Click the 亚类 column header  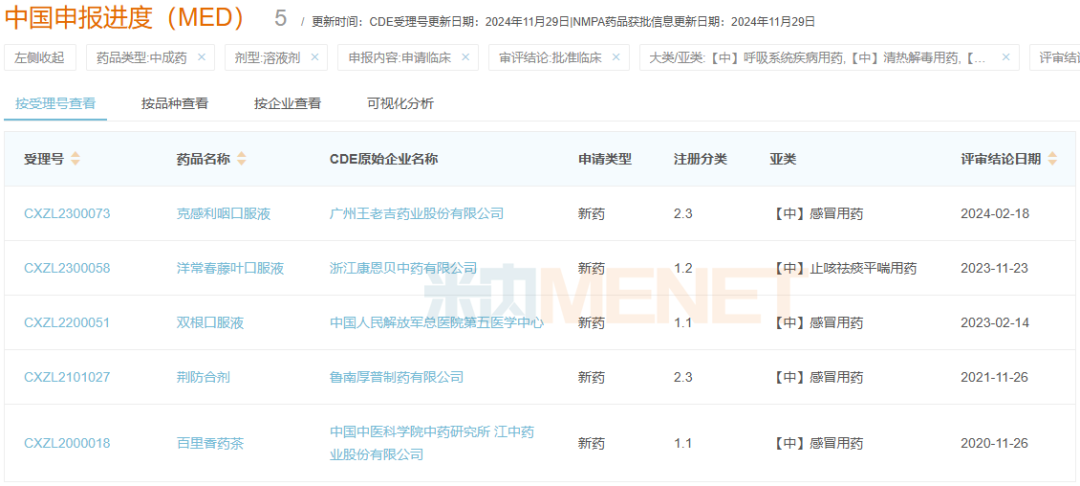point(783,159)
